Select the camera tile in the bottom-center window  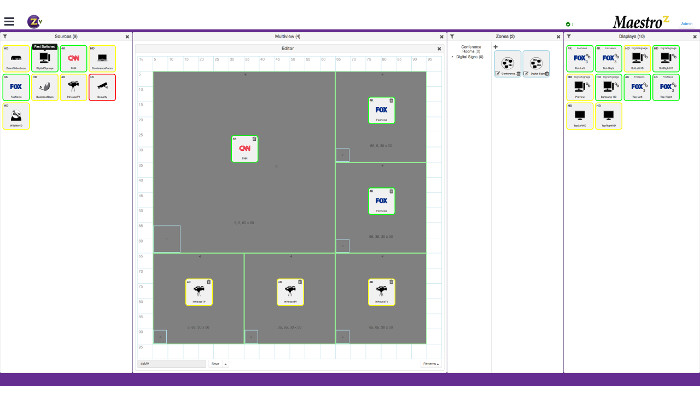point(290,292)
